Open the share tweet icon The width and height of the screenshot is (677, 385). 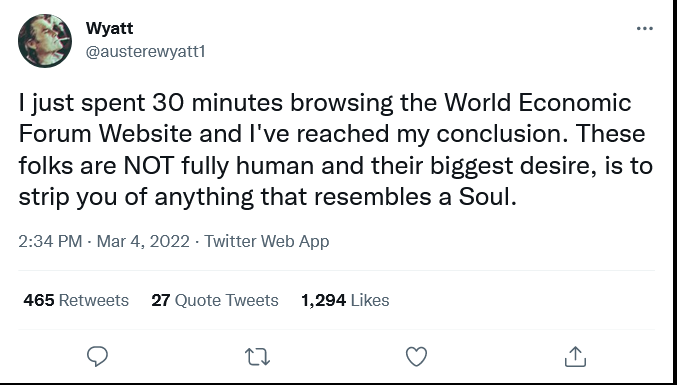pyautogui.click(x=576, y=356)
